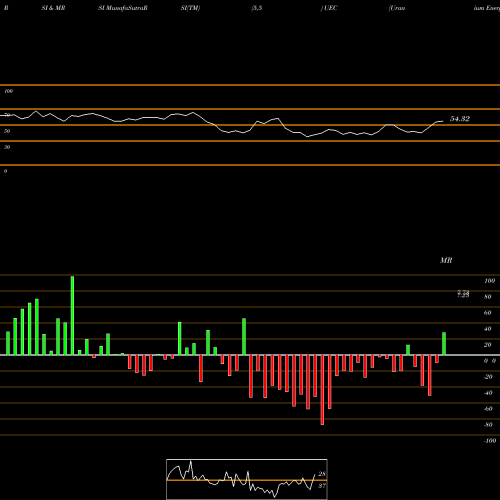Click the header text 'SI(TM)'
500x500 pixels.
pos(190,8)
